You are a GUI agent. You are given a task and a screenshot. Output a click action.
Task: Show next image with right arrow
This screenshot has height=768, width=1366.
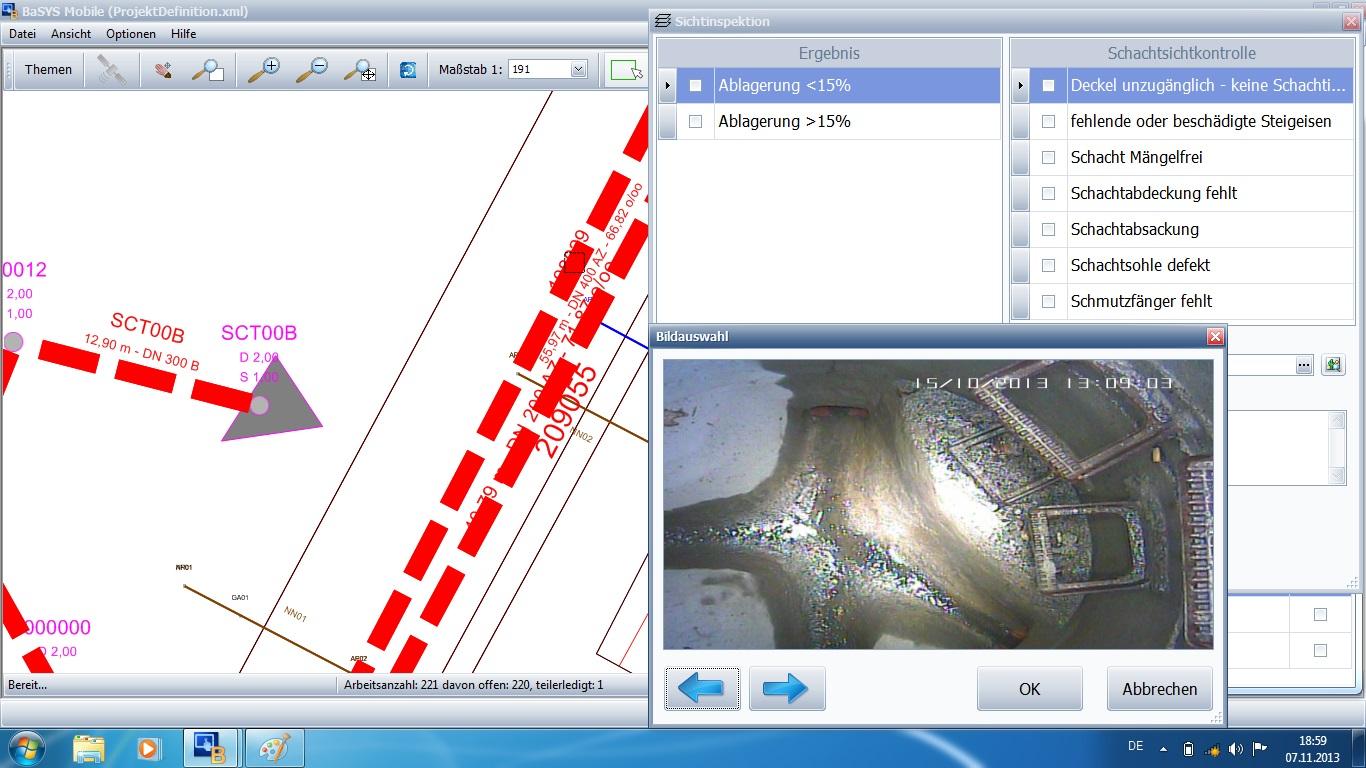786,688
